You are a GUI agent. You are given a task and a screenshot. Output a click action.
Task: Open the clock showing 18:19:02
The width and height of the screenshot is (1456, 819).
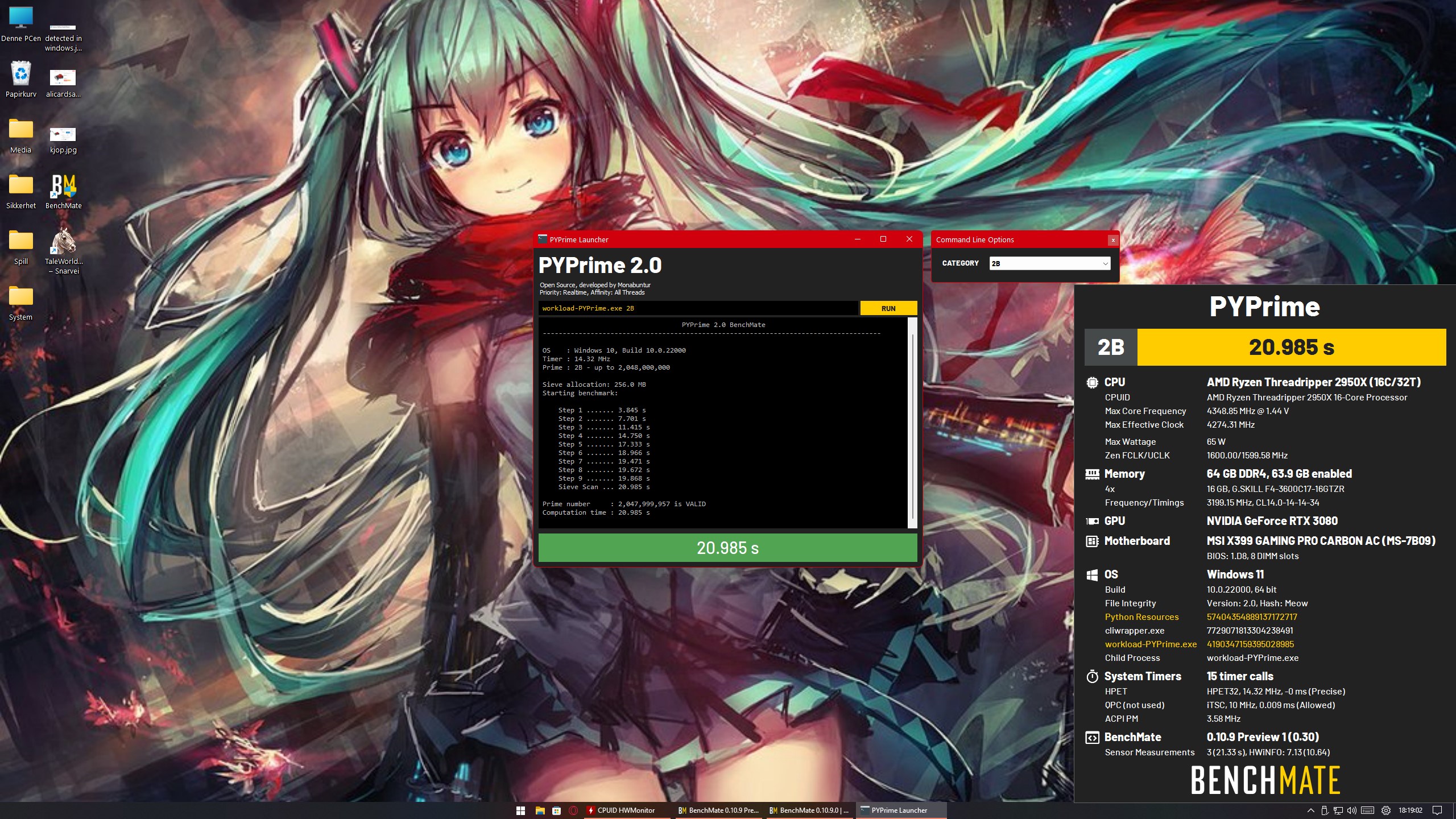pos(1410,810)
